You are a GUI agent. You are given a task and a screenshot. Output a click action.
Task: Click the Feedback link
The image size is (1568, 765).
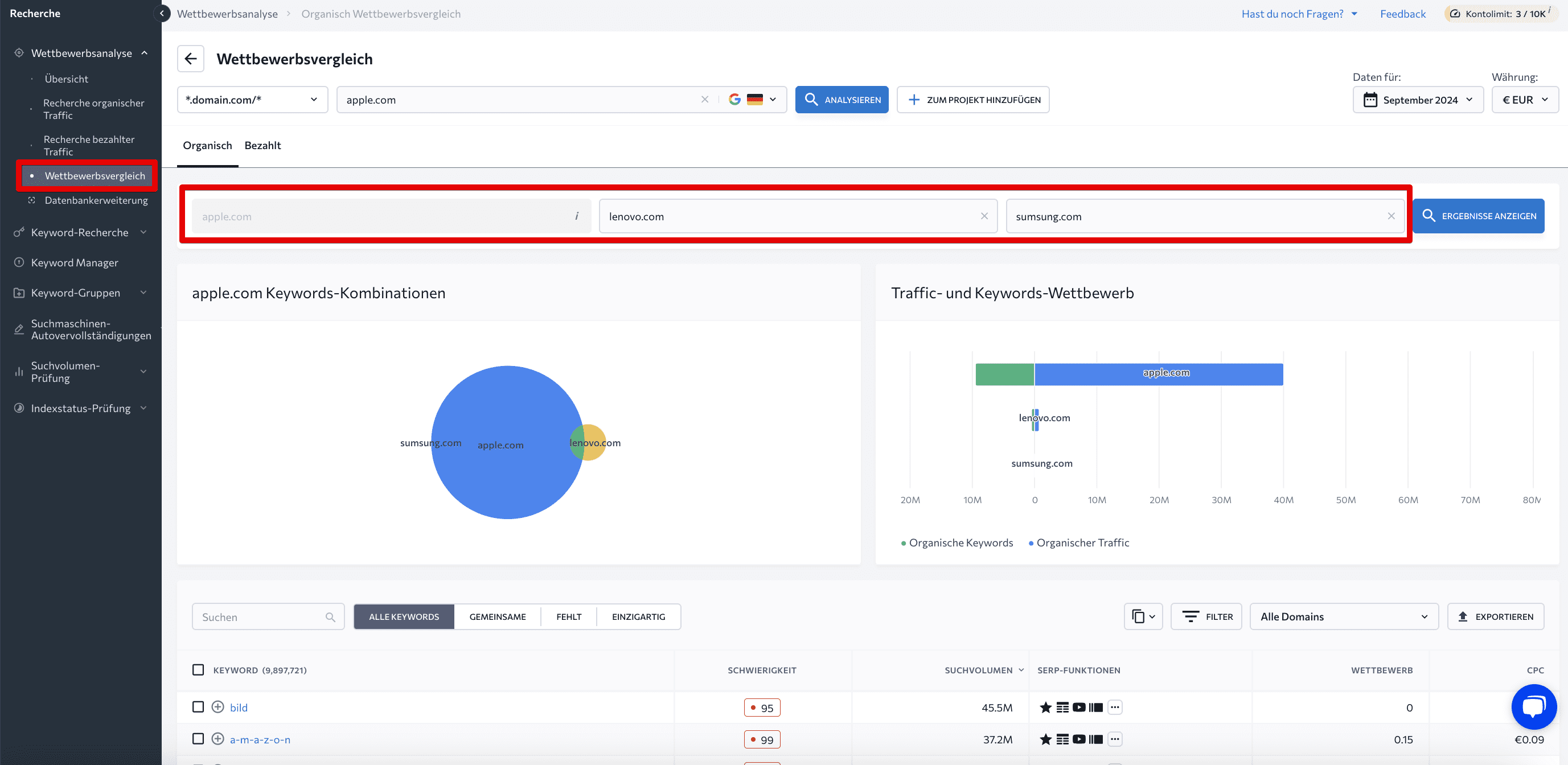pyautogui.click(x=1402, y=14)
